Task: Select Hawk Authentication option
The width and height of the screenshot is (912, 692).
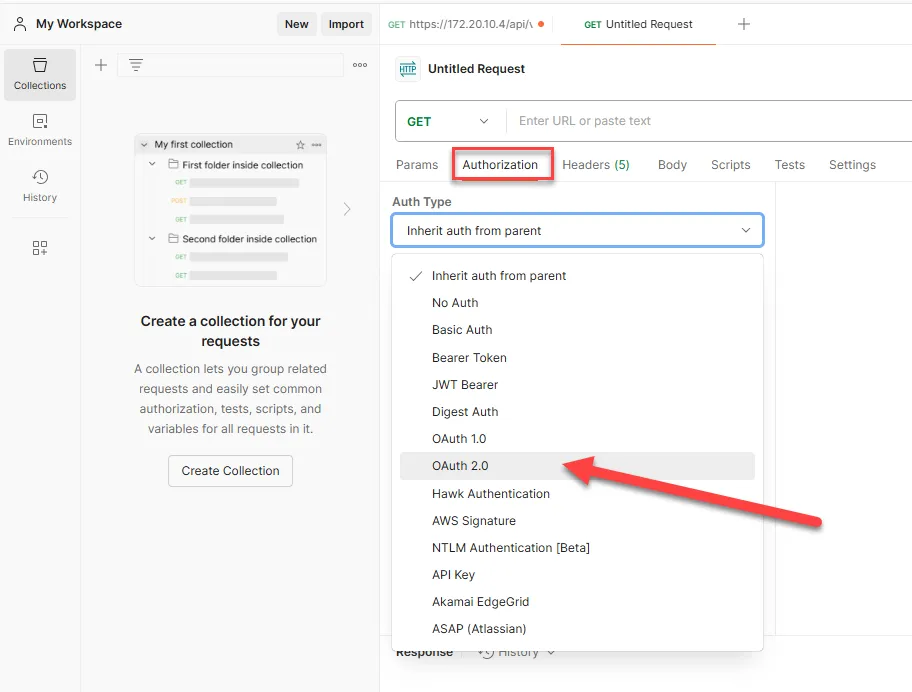Action: click(x=578, y=494)
